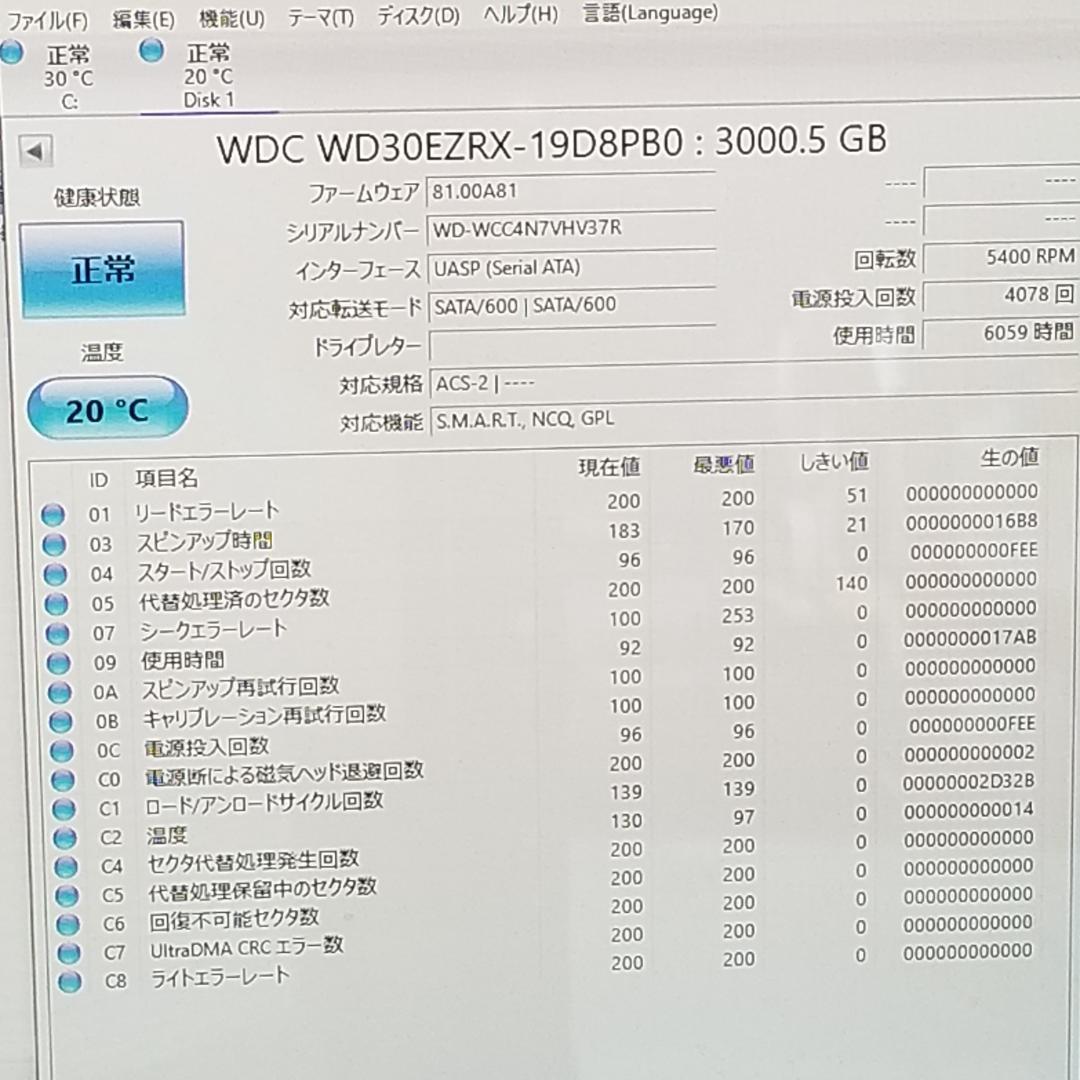Select the 代替処理済のセクタ数 row name
The width and height of the screenshot is (1080, 1080).
[234, 600]
